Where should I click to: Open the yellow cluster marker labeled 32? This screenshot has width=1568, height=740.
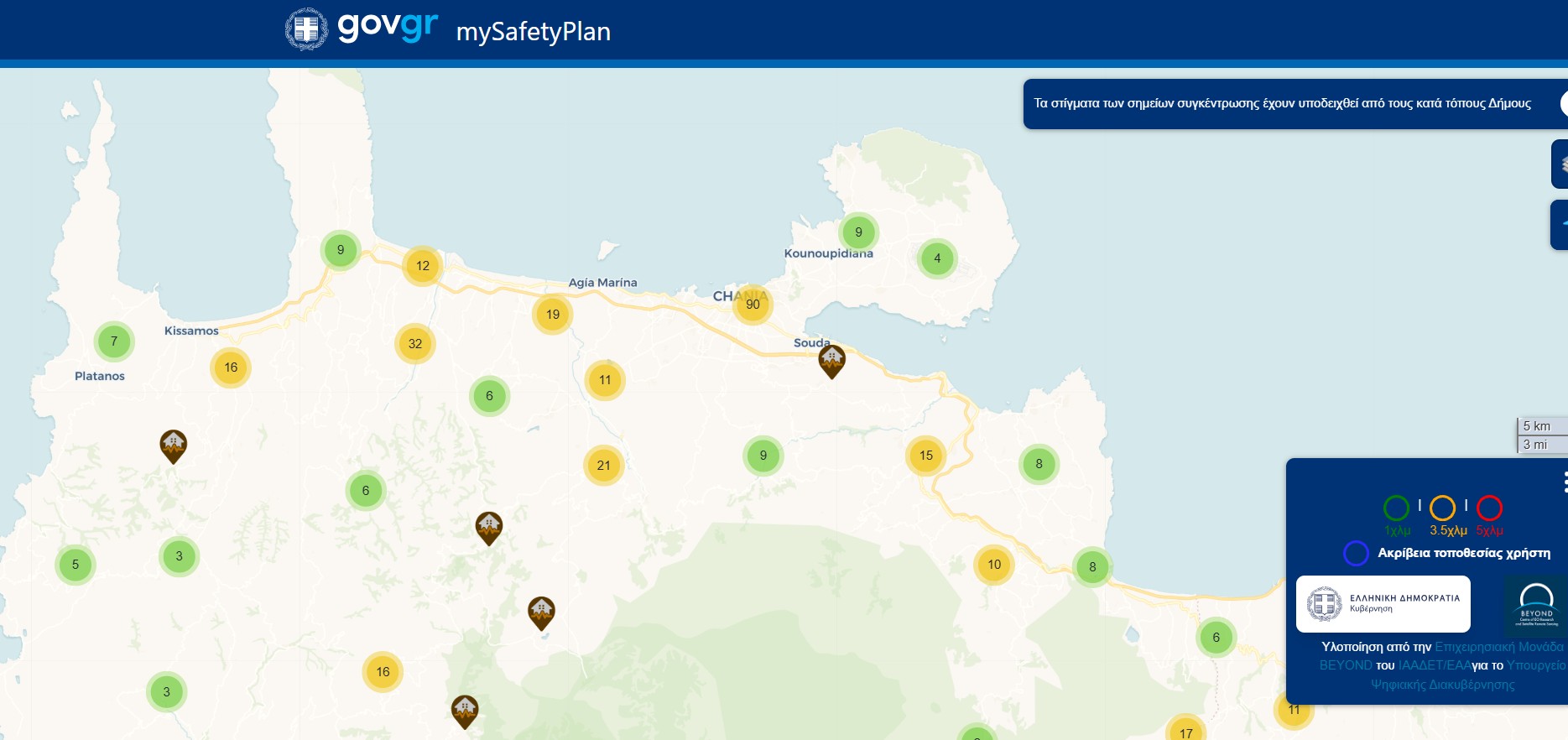coord(415,344)
